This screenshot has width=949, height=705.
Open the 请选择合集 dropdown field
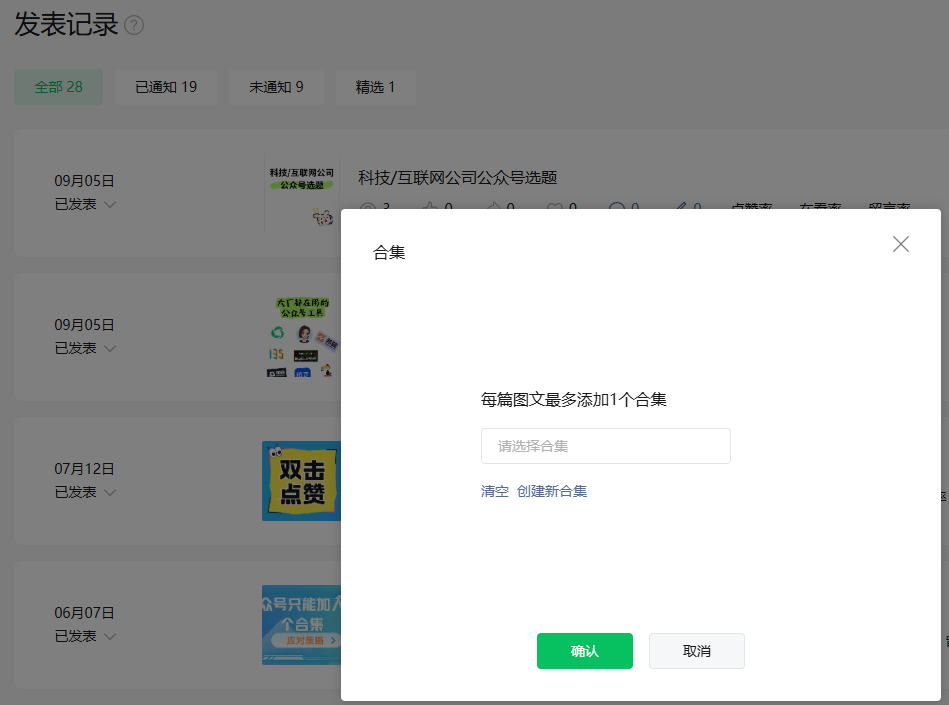click(x=606, y=446)
